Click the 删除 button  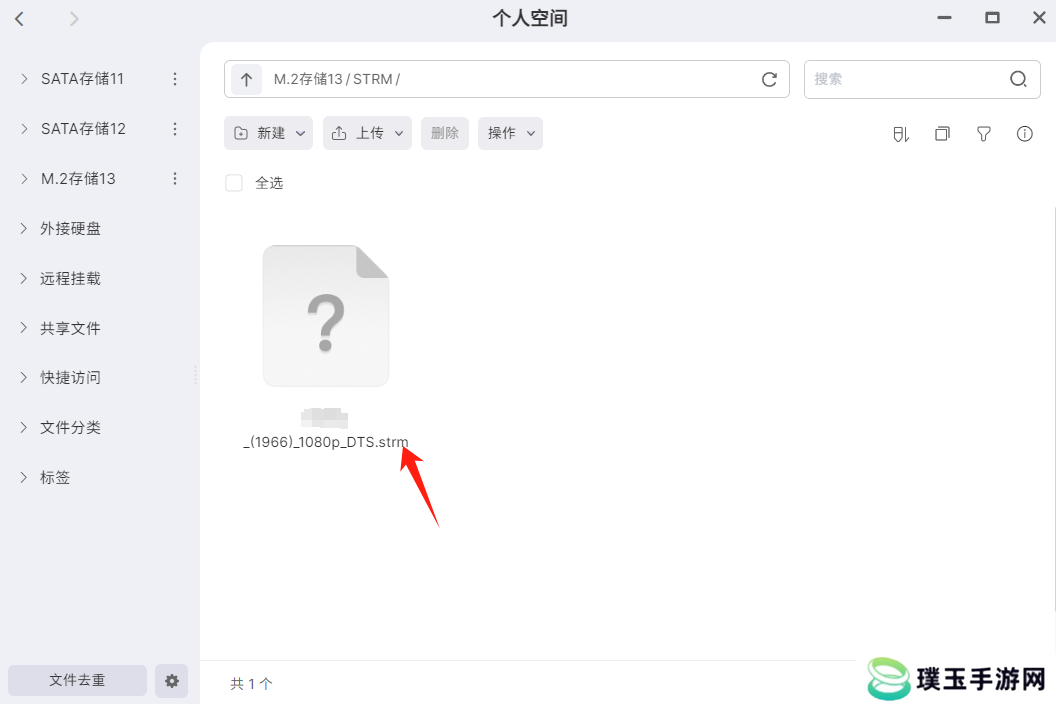[444, 133]
